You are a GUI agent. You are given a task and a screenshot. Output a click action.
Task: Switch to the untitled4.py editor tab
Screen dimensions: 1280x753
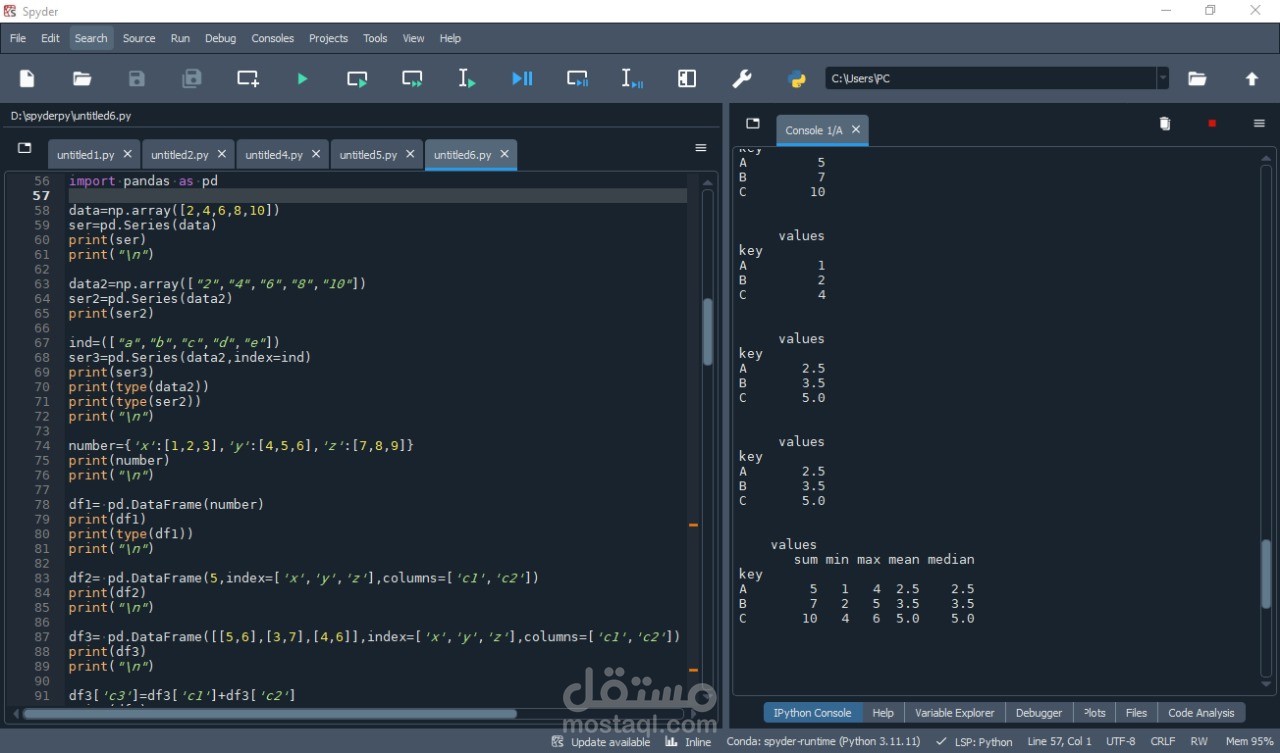pyautogui.click(x=274, y=155)
